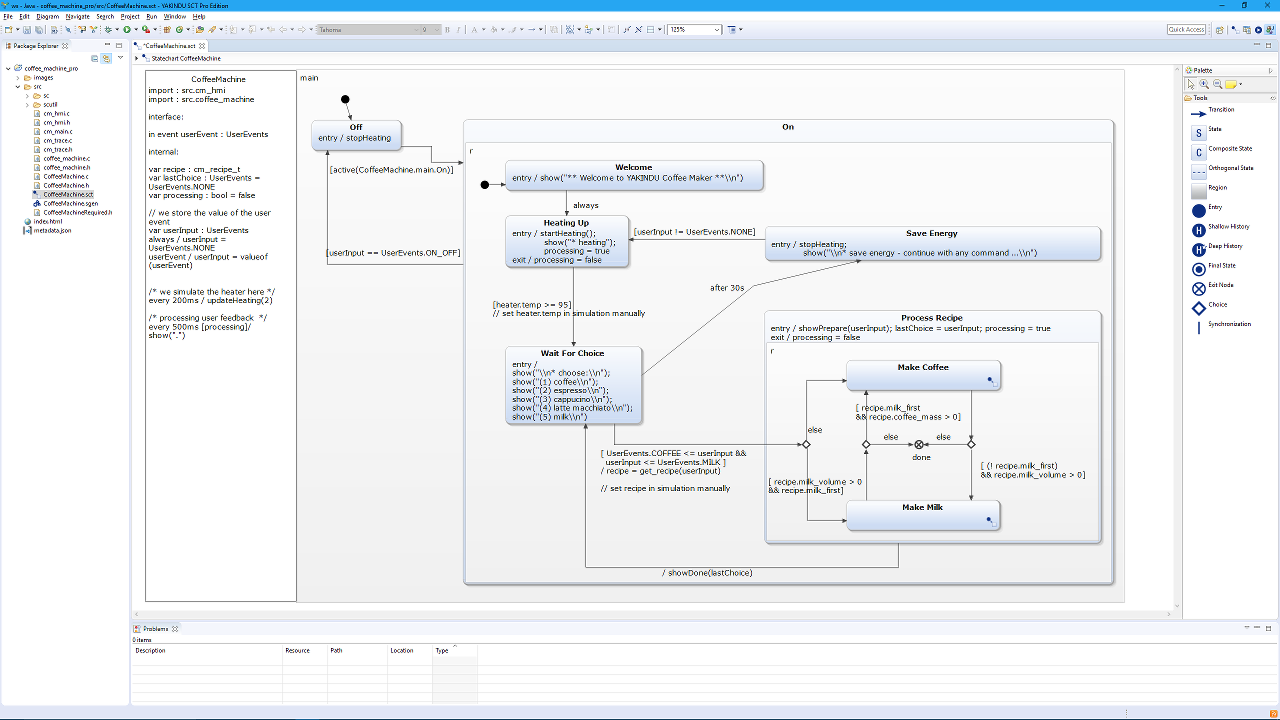This screenshot has width=1280, height=720.
Task: Collapse the src folder in Package Explorer
Action: click(17, 86)
